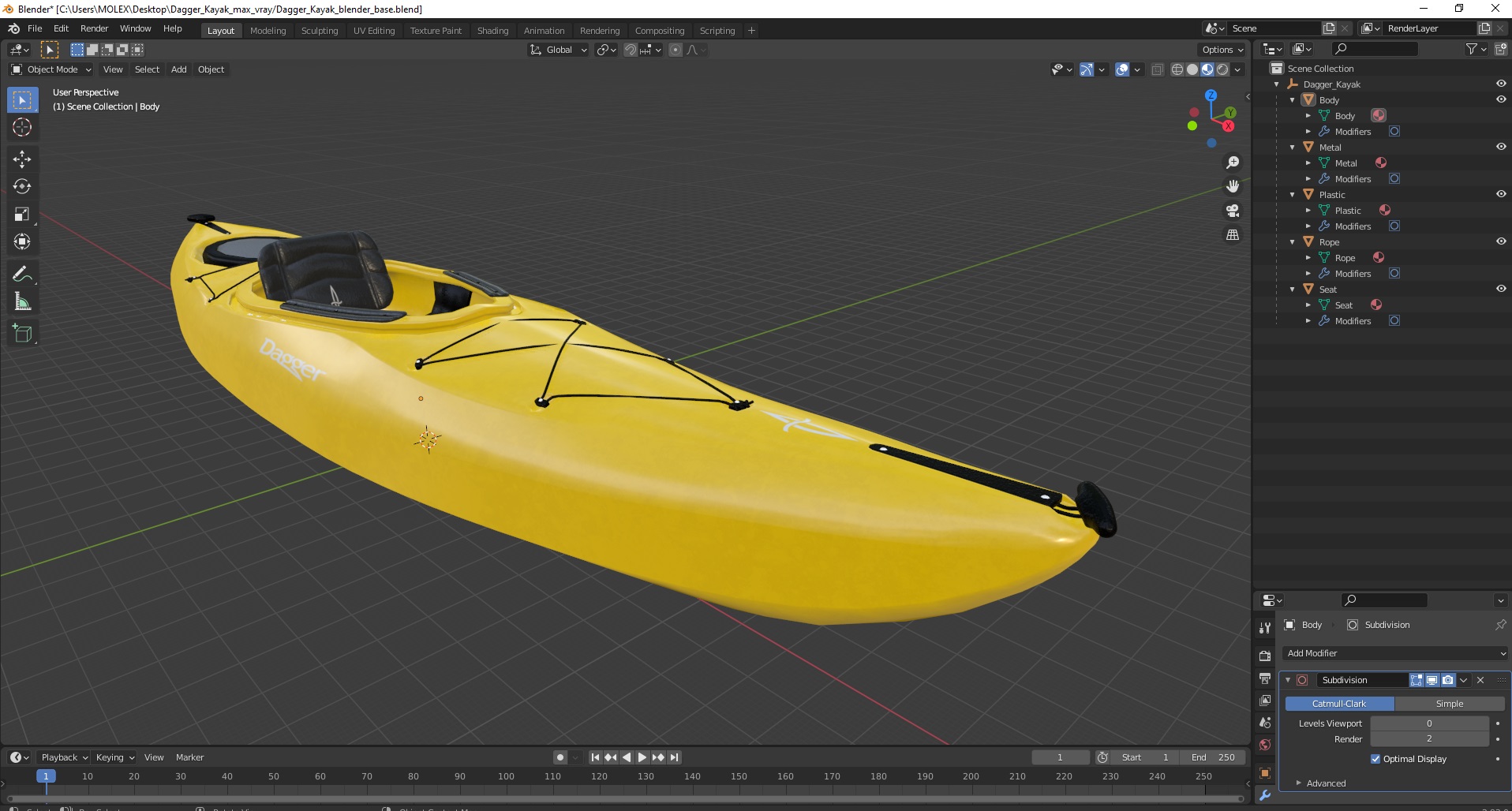Open the Object Mode dropdown
This screenshot has height=811, width=1512.
51,69
